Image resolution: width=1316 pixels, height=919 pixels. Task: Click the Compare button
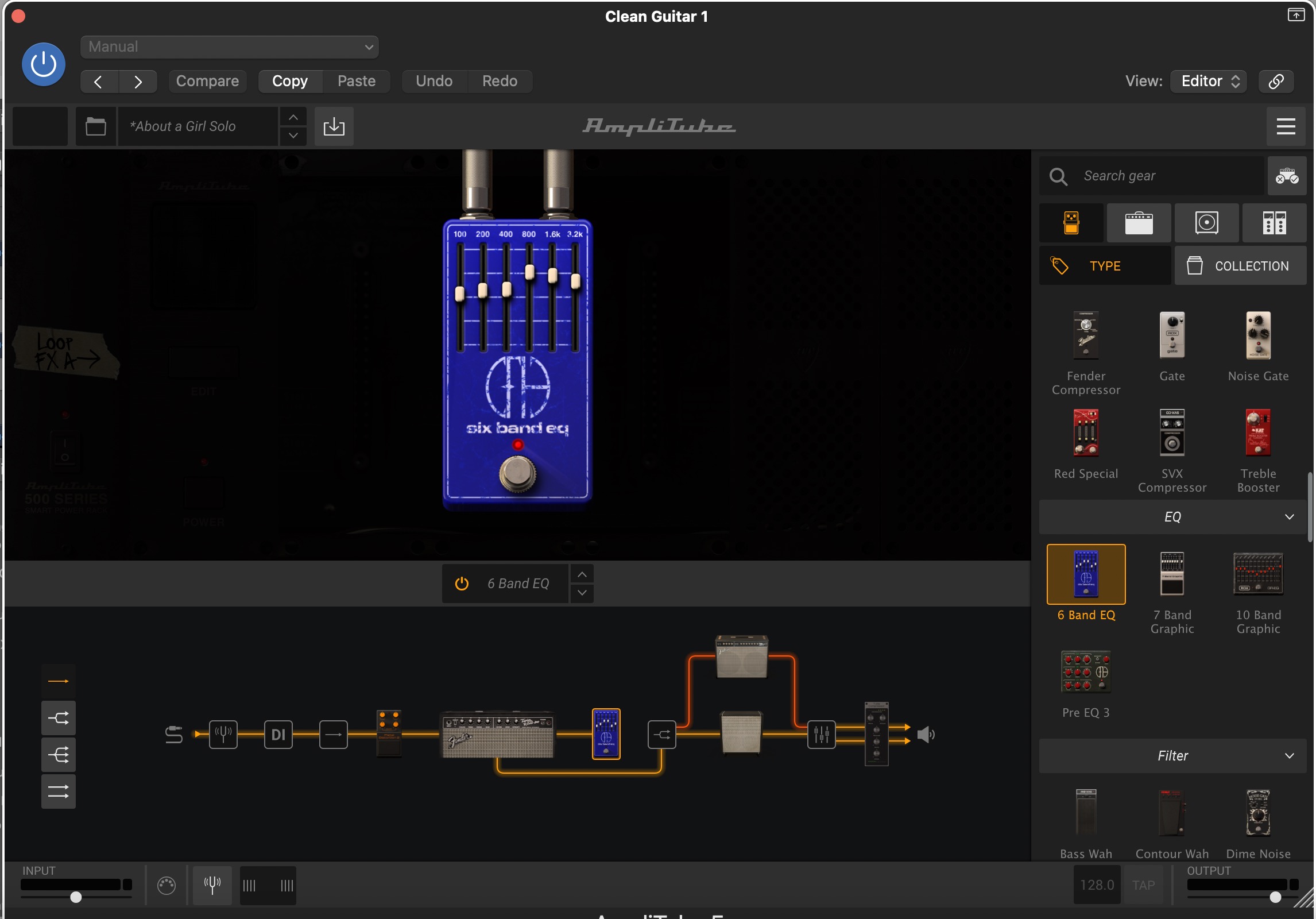[207, 82]
